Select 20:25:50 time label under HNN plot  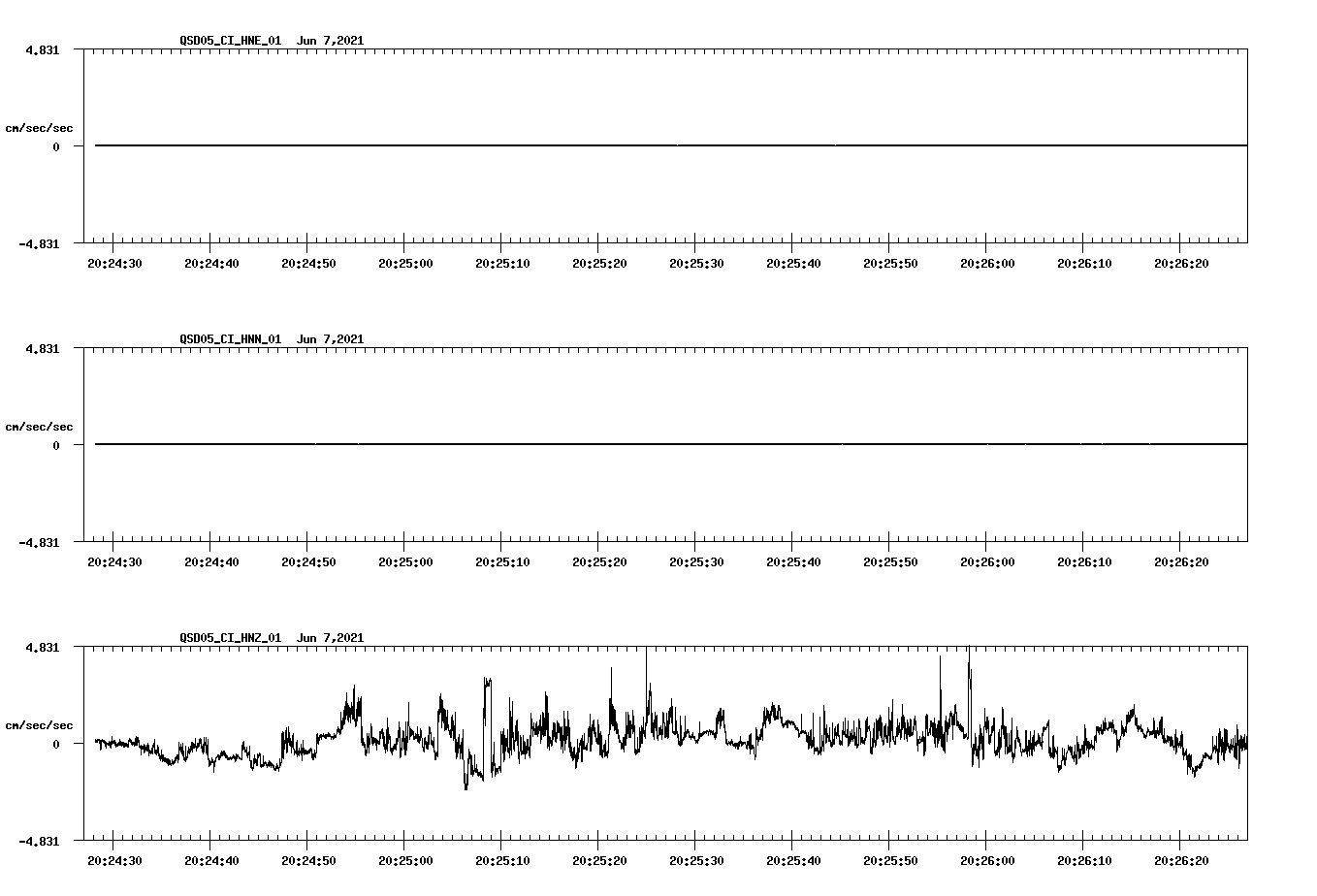(x=890, y=562)
